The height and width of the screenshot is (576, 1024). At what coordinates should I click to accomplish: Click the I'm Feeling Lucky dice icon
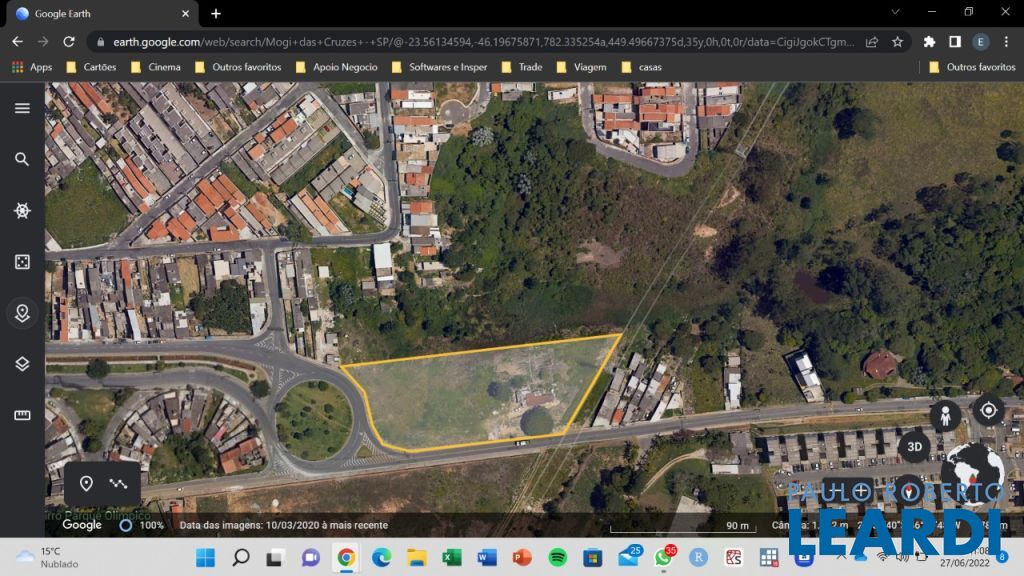click(22, 262)
